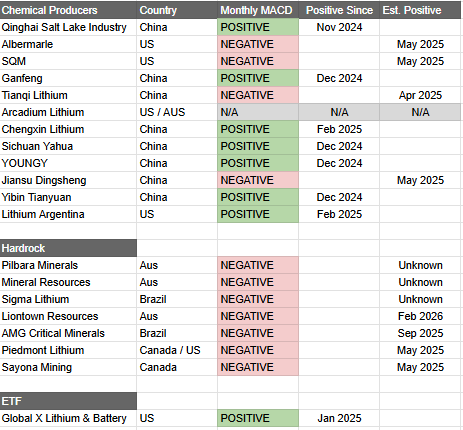The image size is (463, 430).
Task: Click the ETF section header cell
Action: tap(68, 401)
